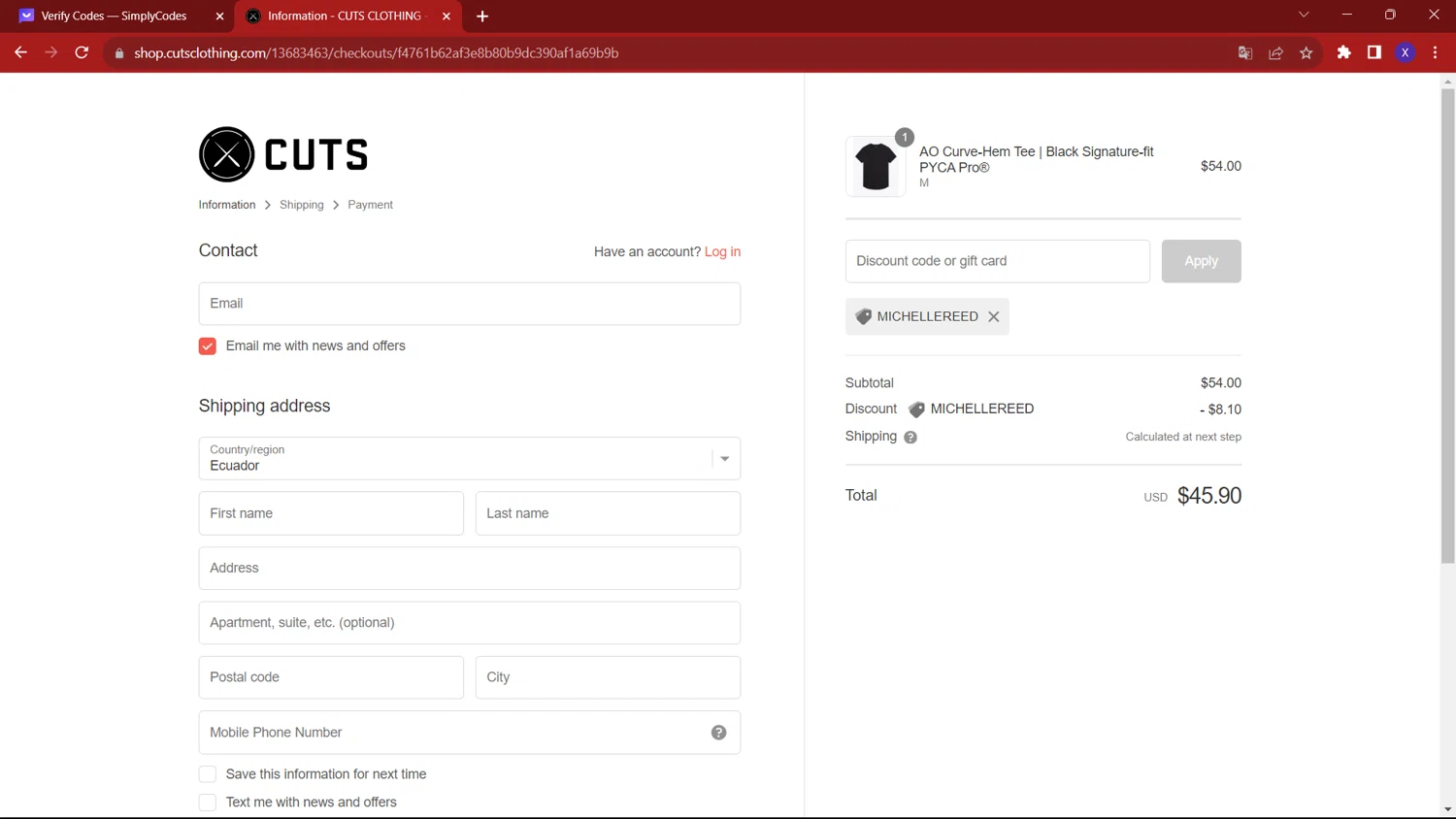Click the Shipping address heading
1456x819 pixels.
(264, 406)
